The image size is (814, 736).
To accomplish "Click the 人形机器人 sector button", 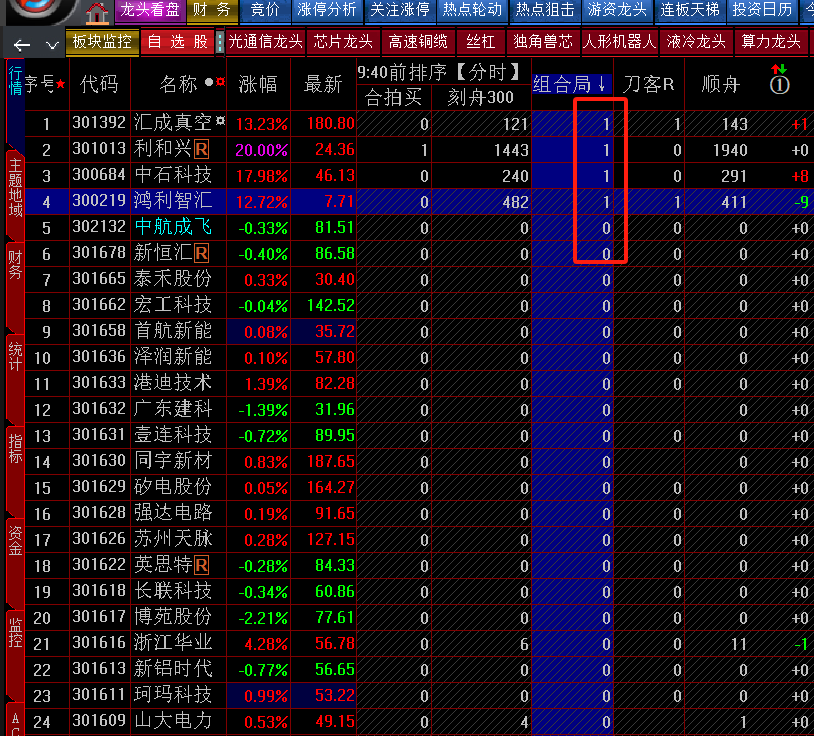I will point(619,42).
